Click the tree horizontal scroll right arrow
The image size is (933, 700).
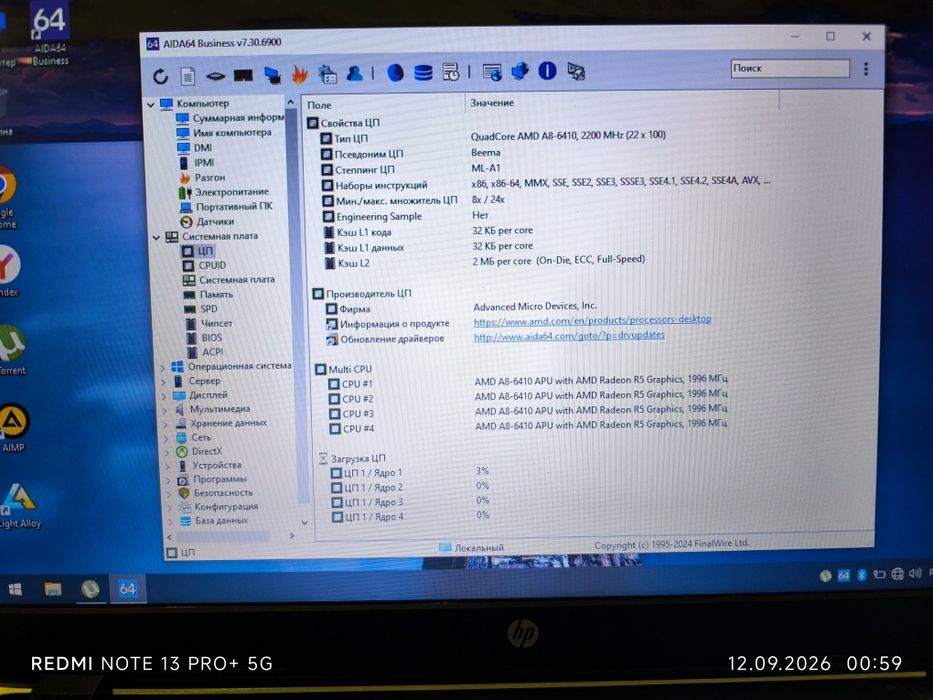tap(292, 535)
